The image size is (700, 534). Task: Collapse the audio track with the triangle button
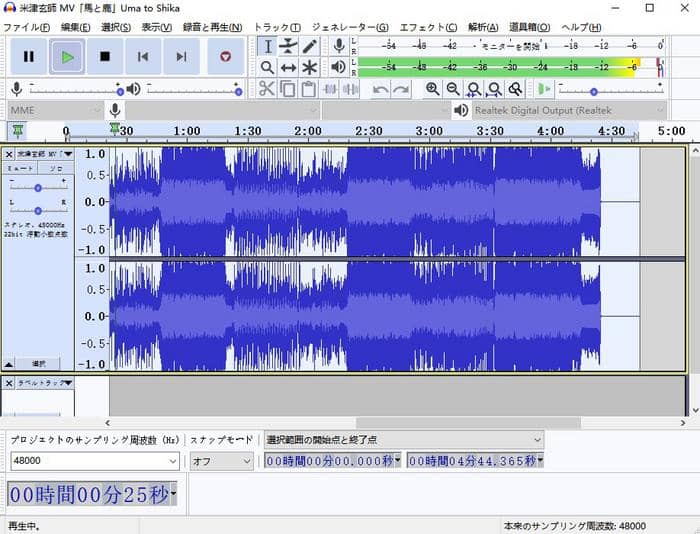pos(9,364)
